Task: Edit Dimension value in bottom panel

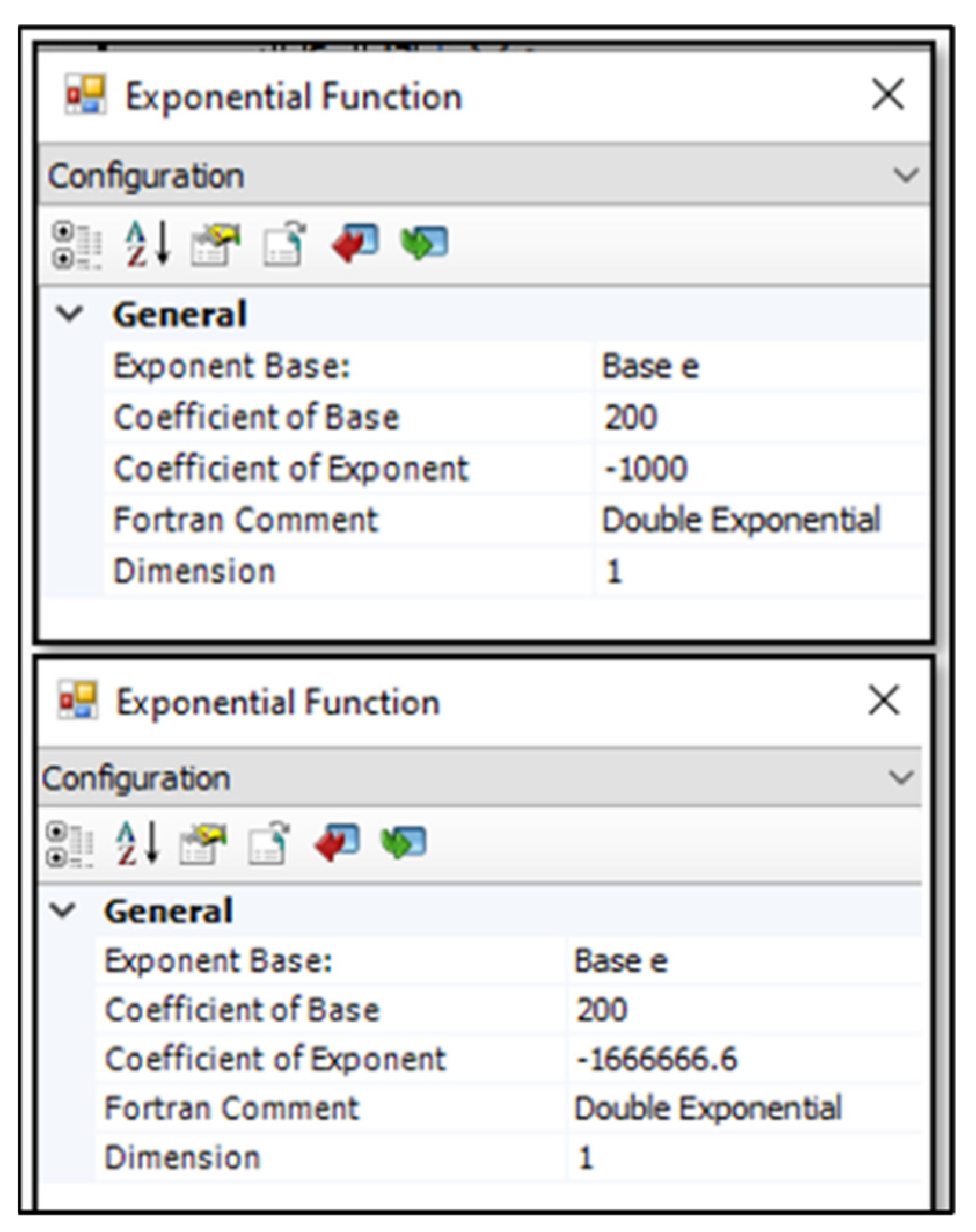Action: click(x=586, y=1158)
